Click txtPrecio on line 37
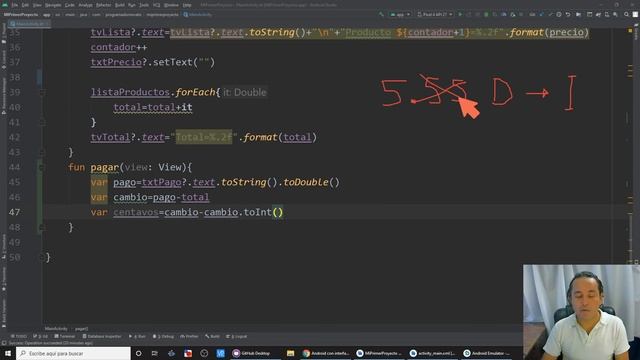The image size is (640, 360). (x=116, y=62)
